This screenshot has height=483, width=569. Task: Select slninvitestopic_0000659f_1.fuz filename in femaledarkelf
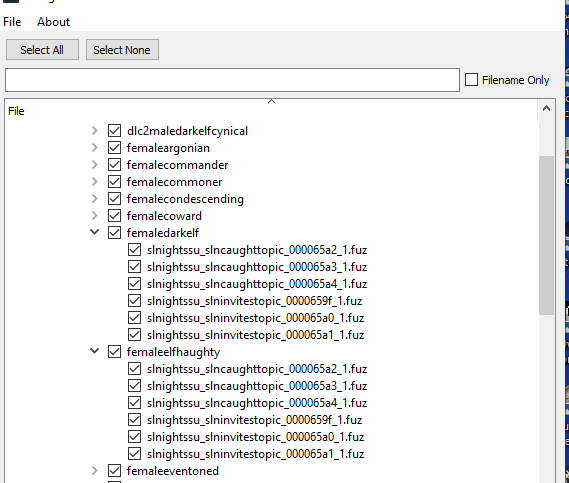[254, 301]
